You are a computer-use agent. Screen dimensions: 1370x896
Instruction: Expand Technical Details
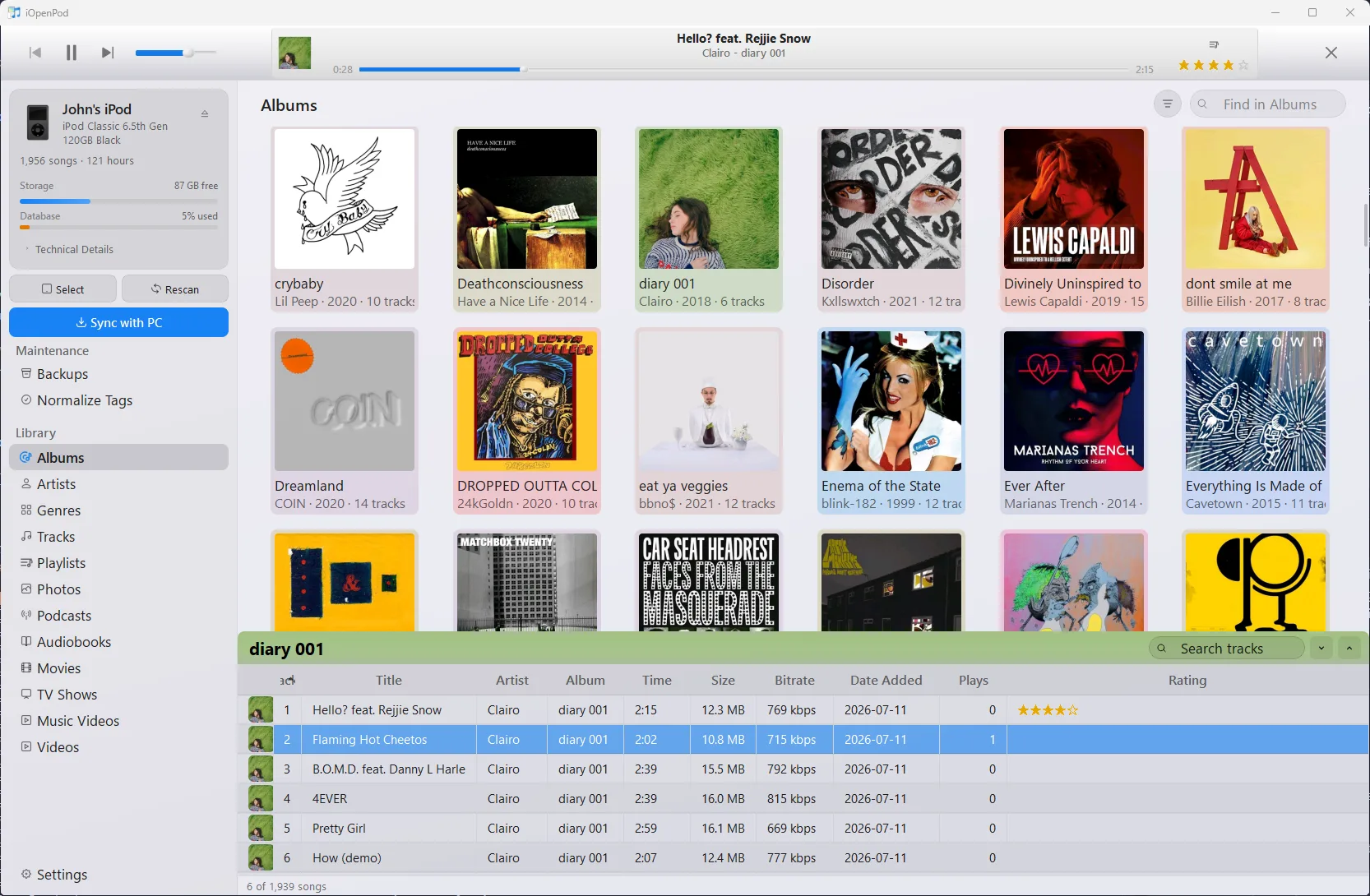point(74,249)
